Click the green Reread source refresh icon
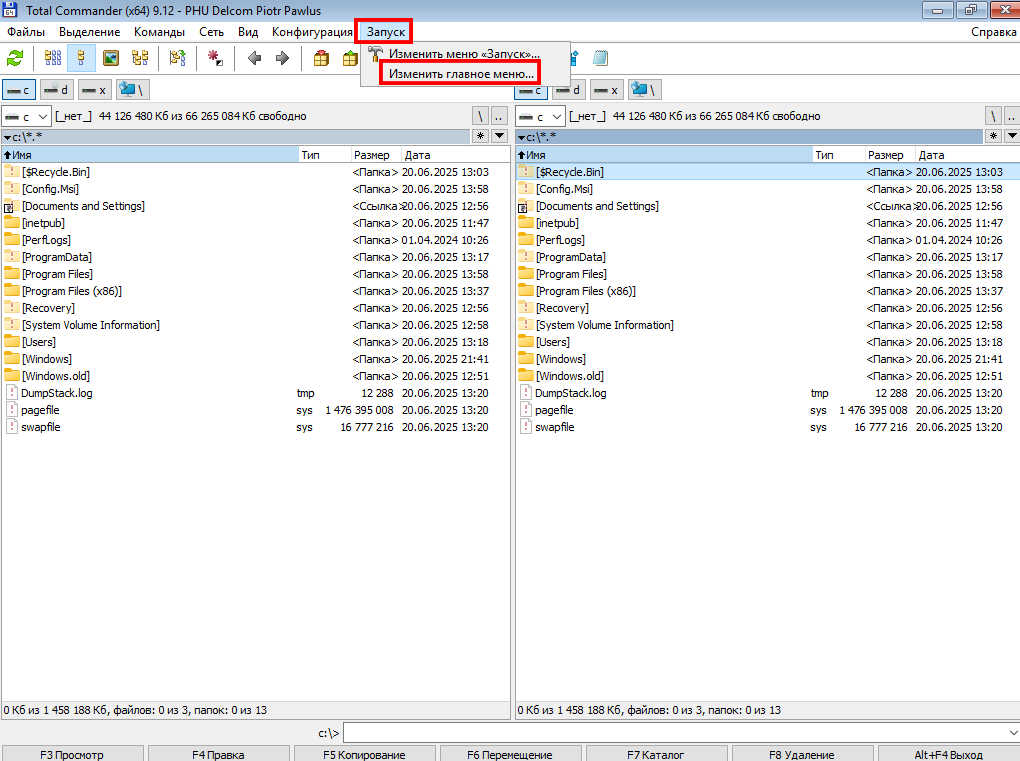This screenshot has height=761, width=1020. click(x=15, y=59)
